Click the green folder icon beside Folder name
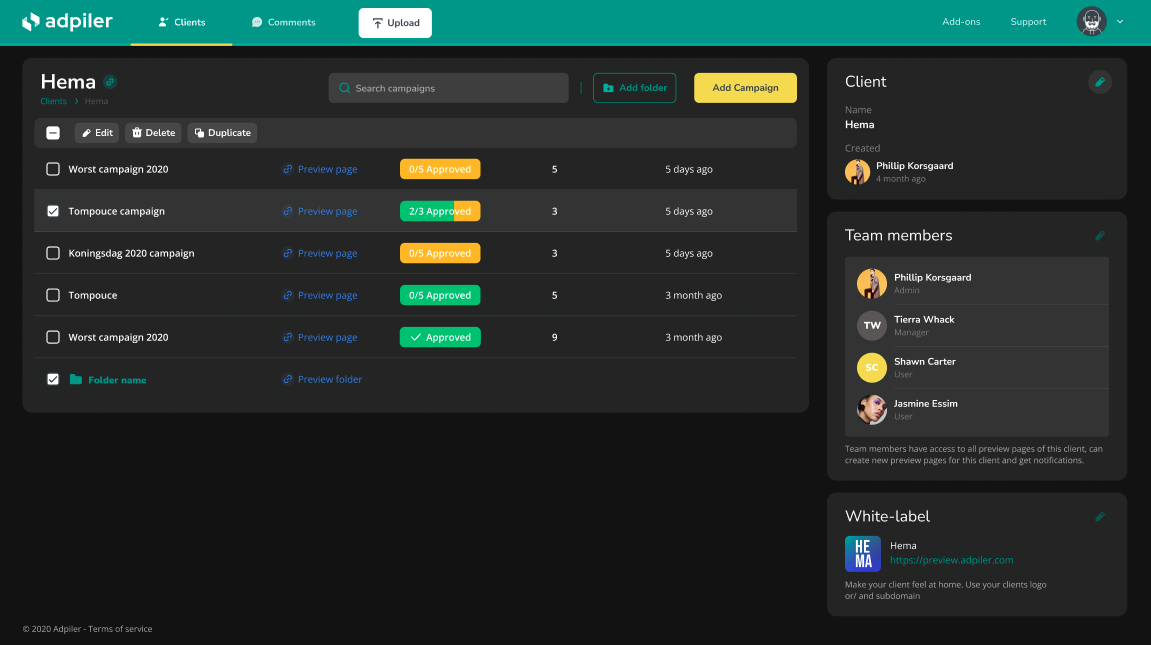This screenshot has width=1151, height=645. pos(79,379)
